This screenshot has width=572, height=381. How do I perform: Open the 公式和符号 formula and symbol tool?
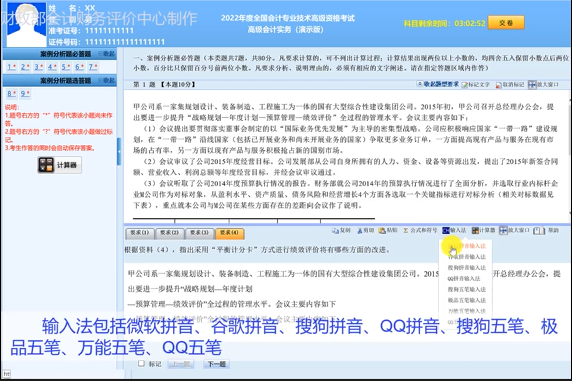[x=420, y=231]
